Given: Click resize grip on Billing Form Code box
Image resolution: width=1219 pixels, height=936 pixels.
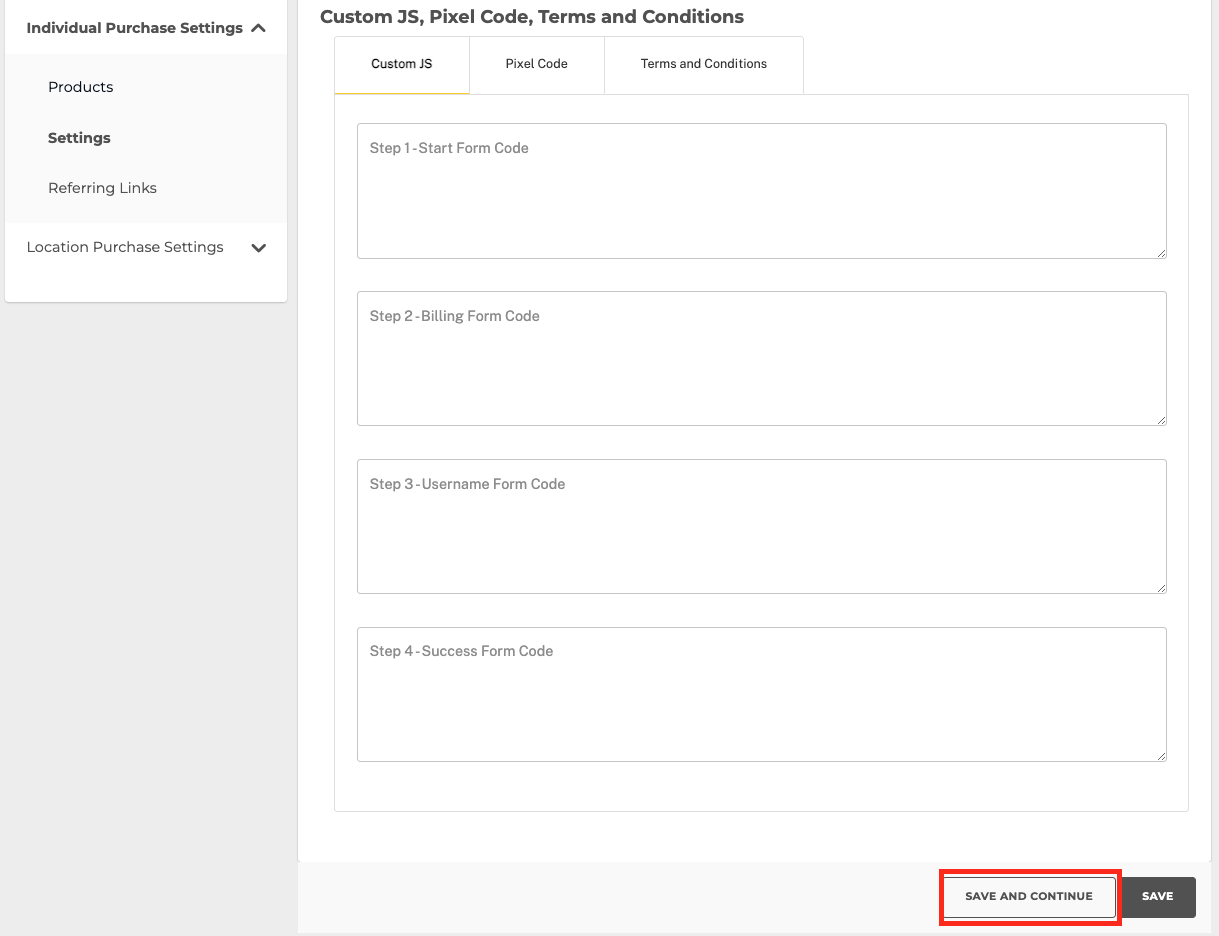Looking at the screenshot, I should [1161, 420].
